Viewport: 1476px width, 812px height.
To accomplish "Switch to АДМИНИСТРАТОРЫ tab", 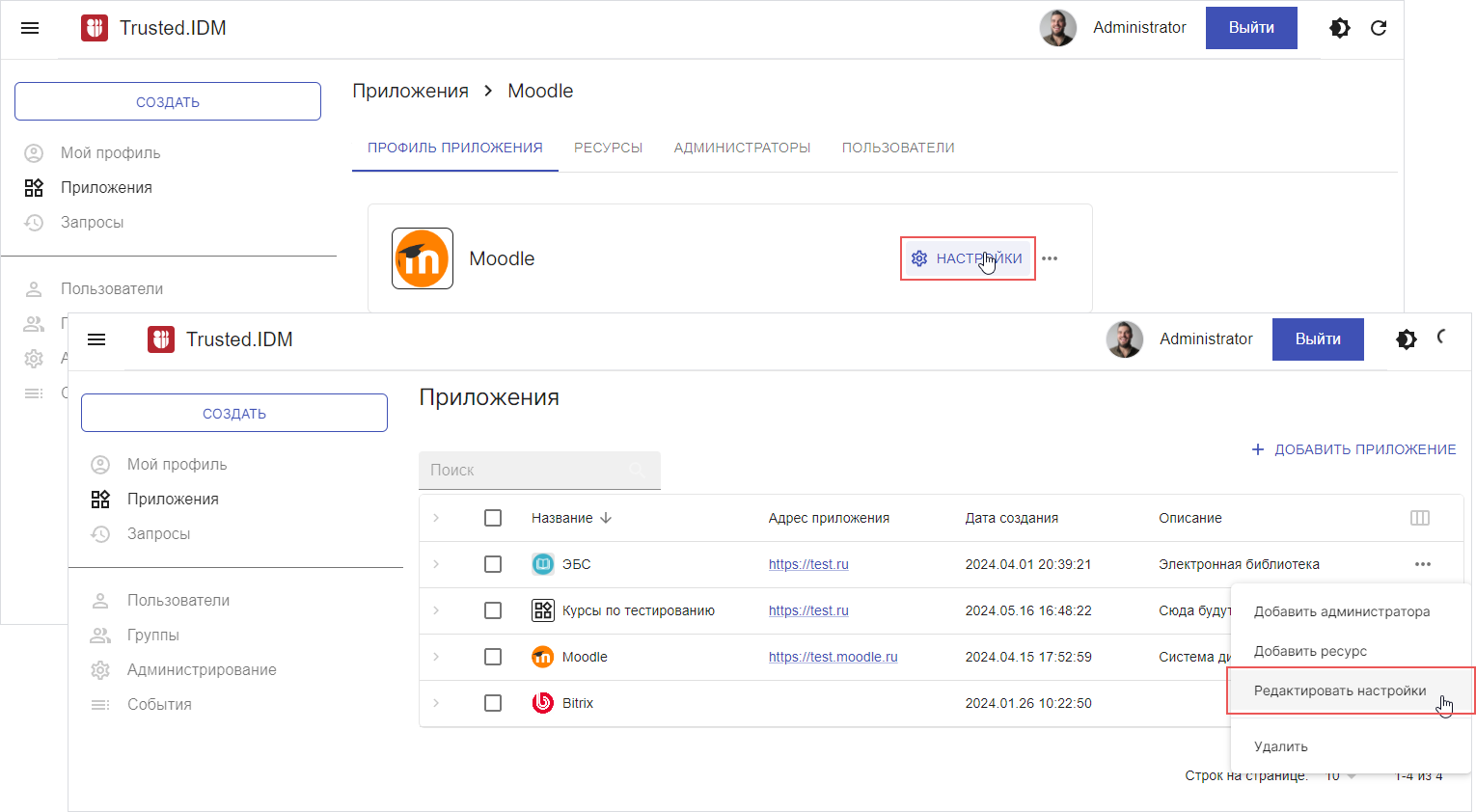I will [x=742, y=148].
